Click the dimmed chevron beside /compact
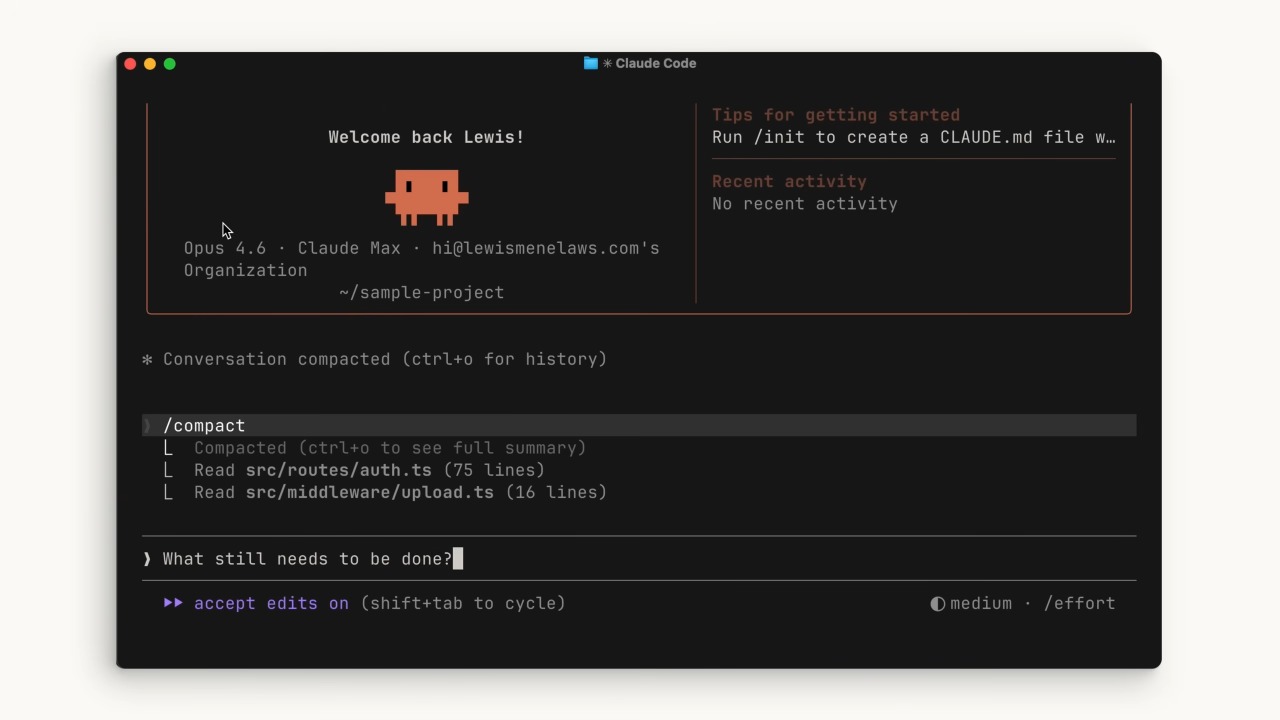 click(x=147, y=426)
